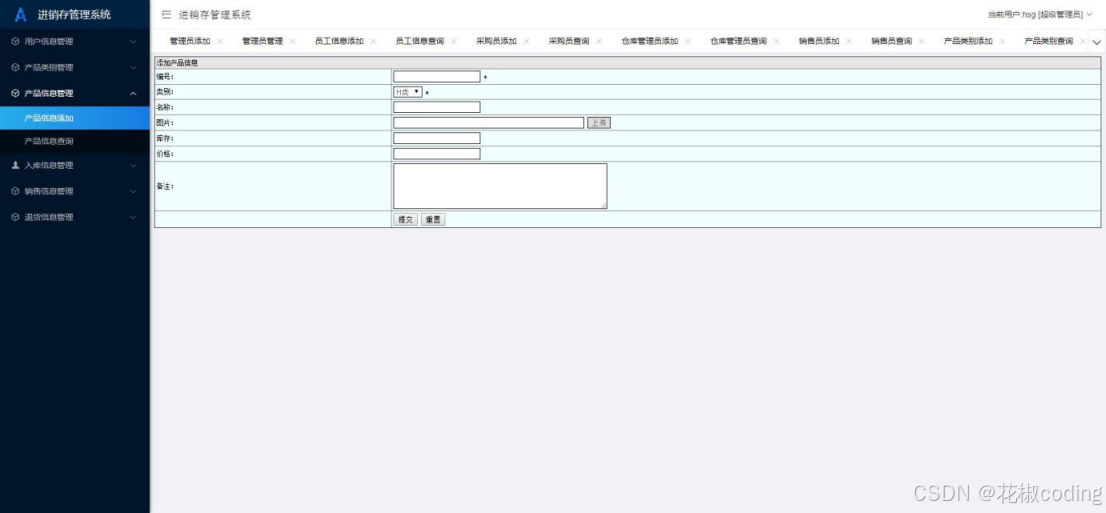The image size is (1106, 513).
Task: Expand the 退货信息管理 chevron
Action: coord(133,217)
